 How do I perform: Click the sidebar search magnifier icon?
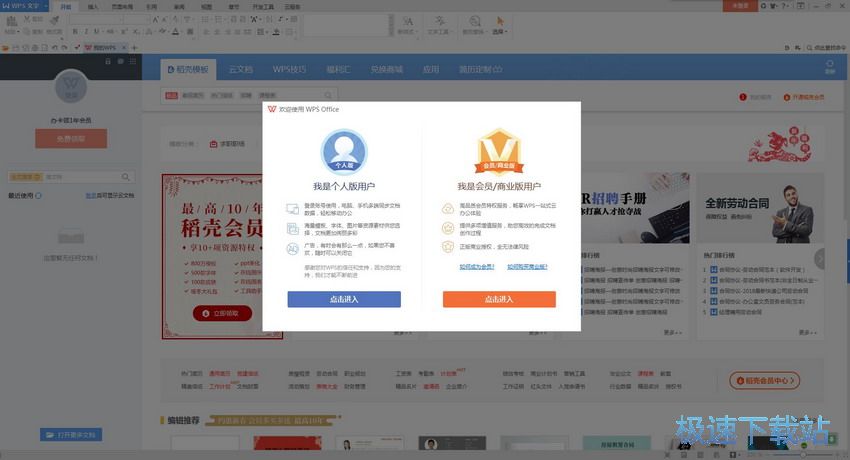pyautogui.click(x=126, y=177)
